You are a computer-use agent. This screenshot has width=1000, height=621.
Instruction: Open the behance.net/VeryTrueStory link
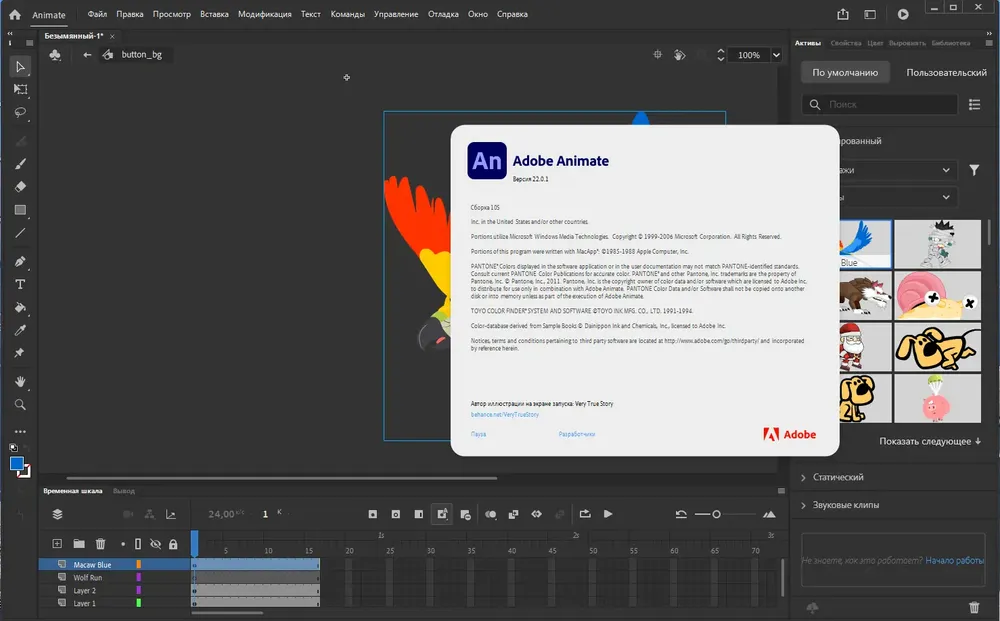coord(504,414)
